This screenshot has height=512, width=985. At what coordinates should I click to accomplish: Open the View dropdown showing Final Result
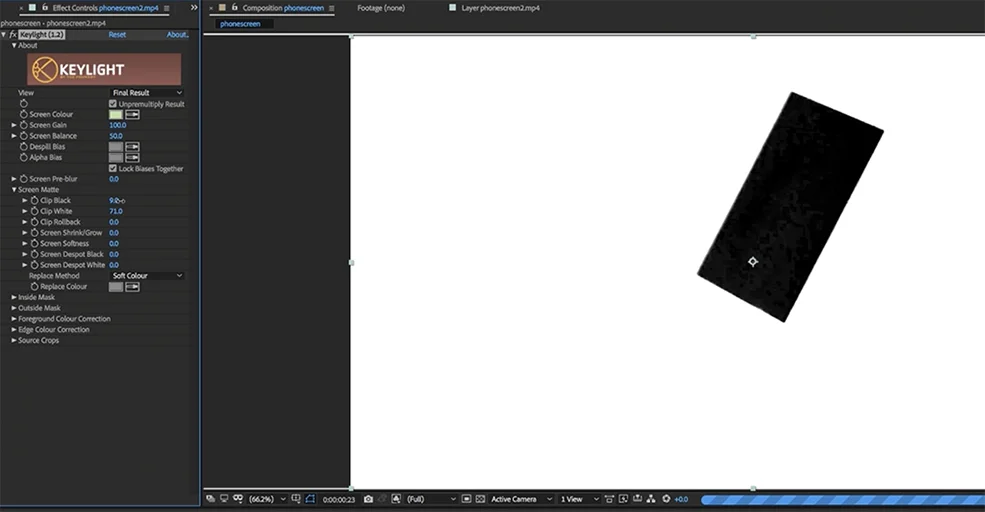(147, 92)
